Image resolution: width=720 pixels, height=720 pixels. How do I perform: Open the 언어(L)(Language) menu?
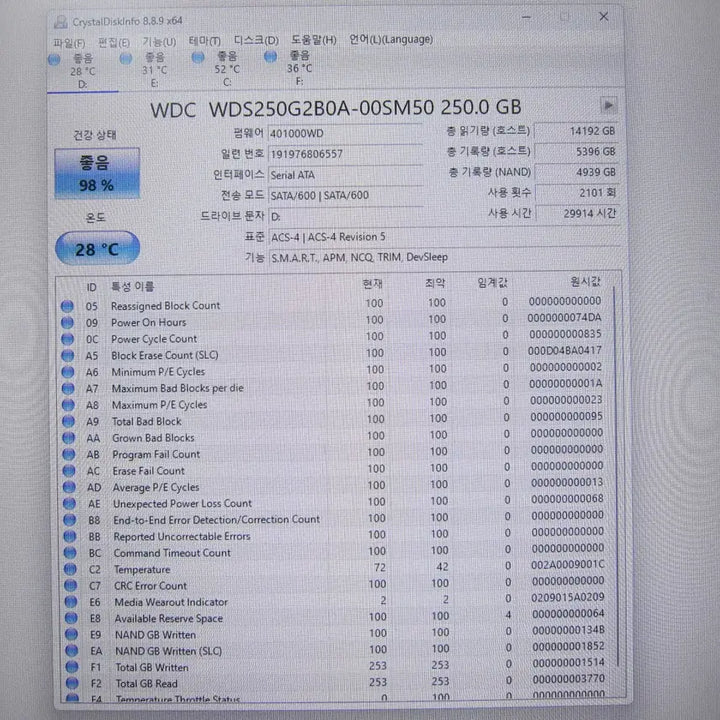click(x=391, y=39)
